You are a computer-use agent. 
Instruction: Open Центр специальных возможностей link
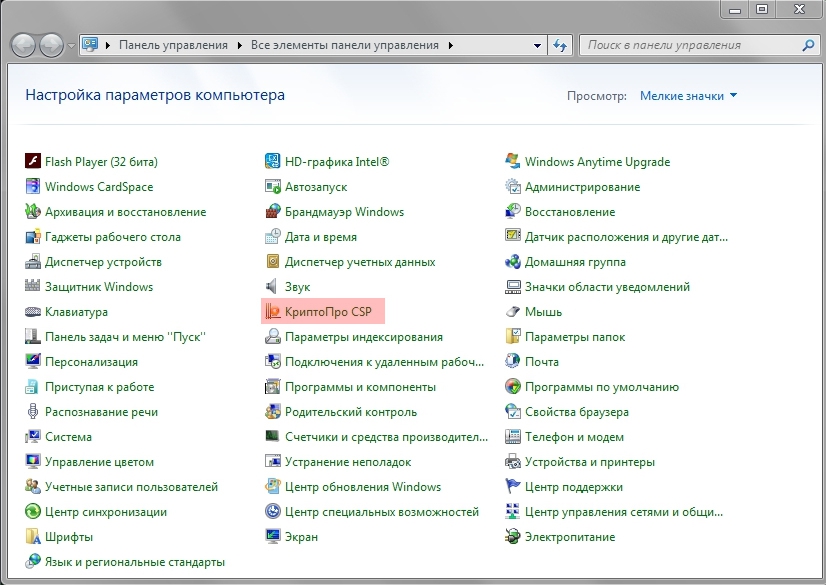[382, 512]
